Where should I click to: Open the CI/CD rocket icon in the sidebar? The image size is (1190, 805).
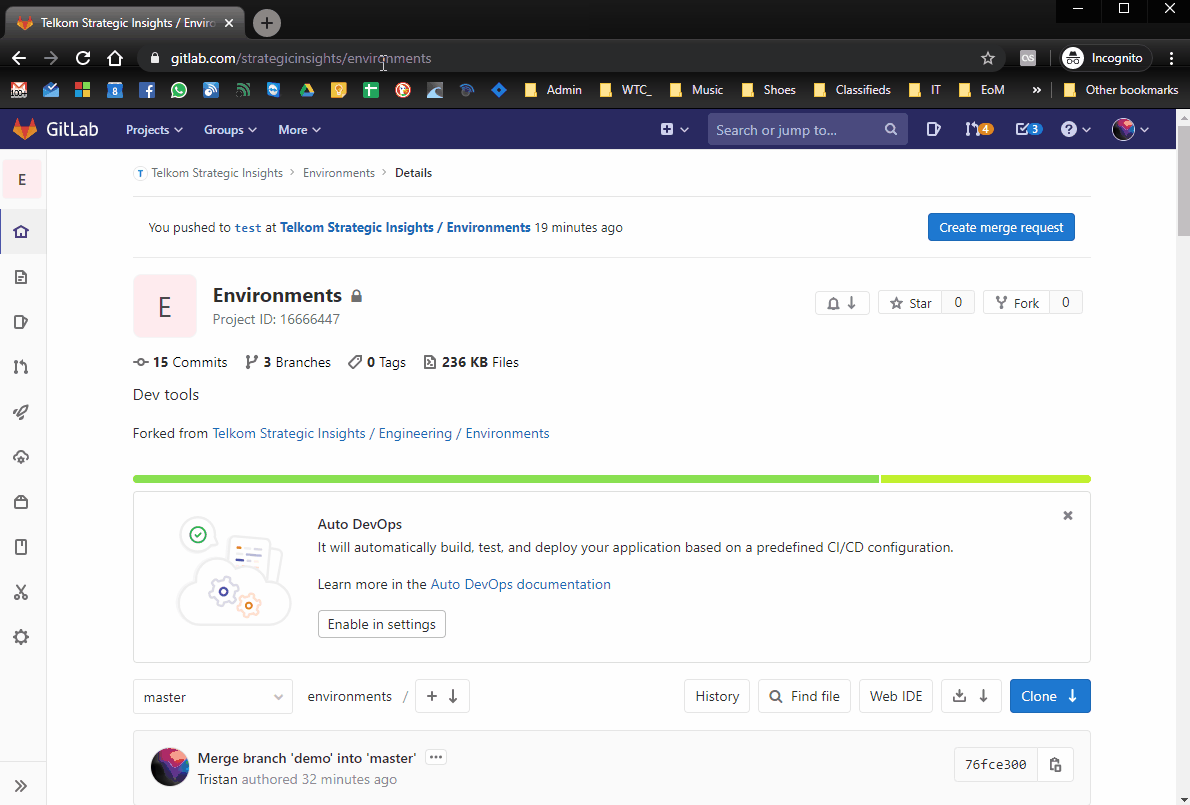21,412
